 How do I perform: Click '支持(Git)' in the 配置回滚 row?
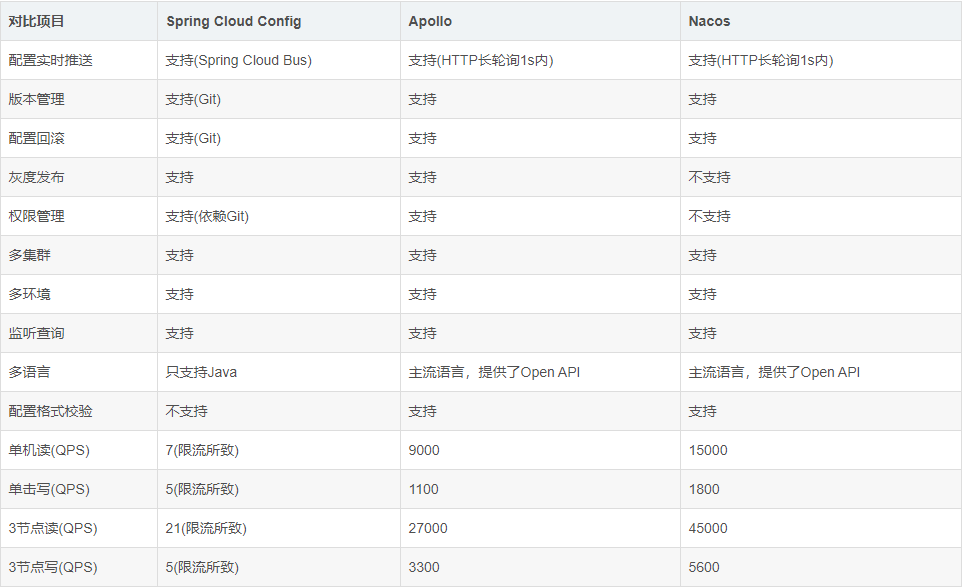(193, 138)
